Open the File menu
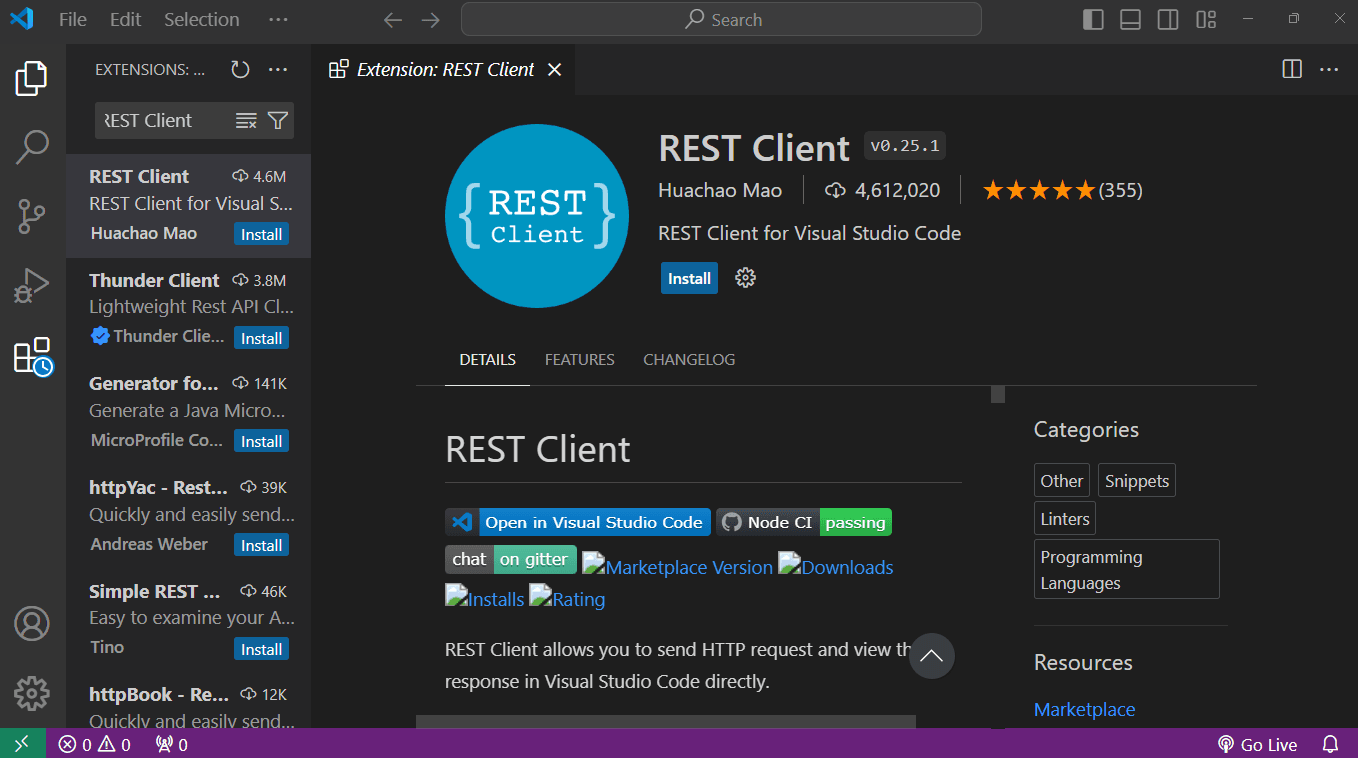The width and height of the screenshot is (1358, 758). 72,19
